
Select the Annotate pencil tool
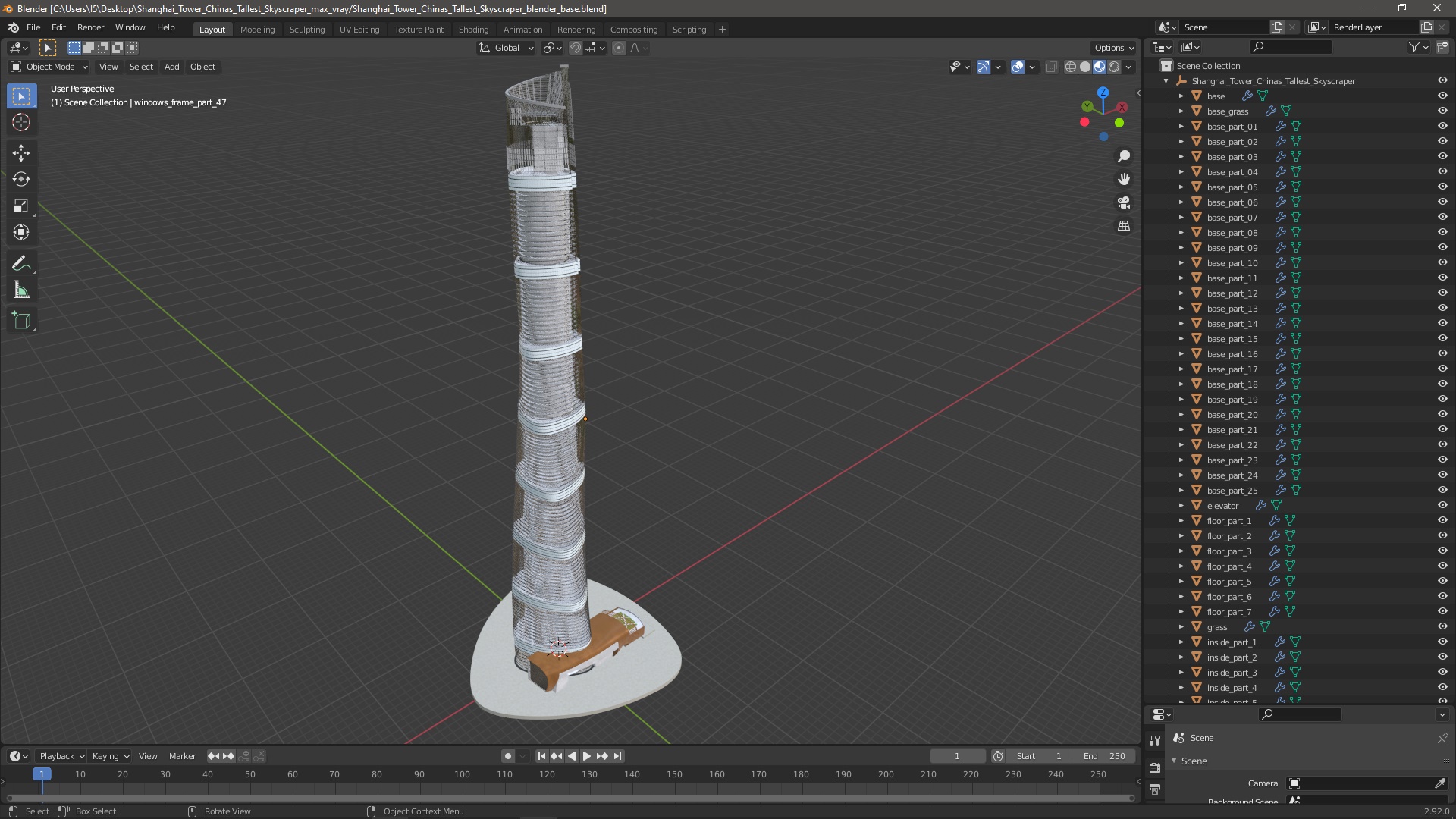[21, 264]
